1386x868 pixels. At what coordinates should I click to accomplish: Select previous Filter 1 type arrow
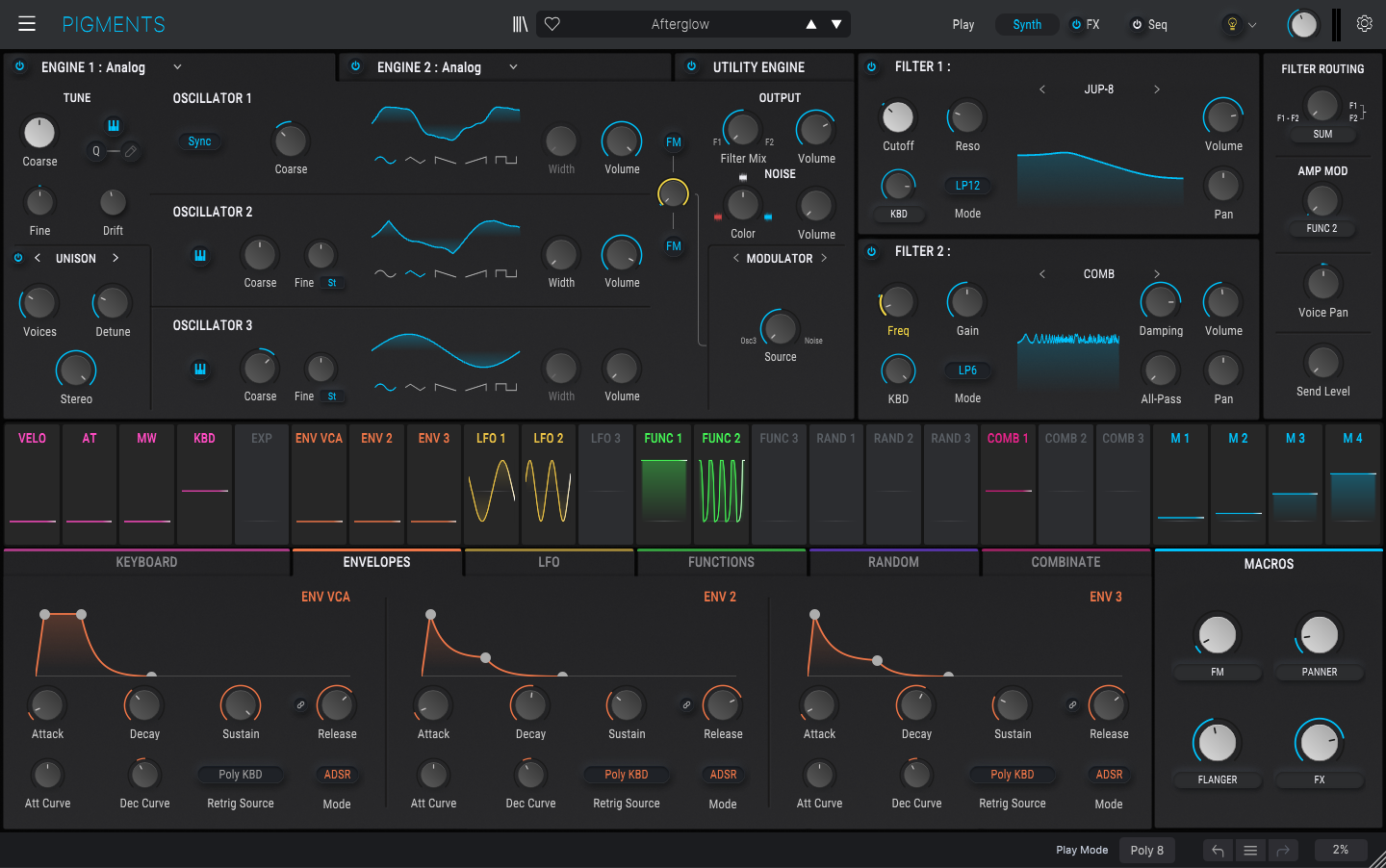pos(1041,89)
